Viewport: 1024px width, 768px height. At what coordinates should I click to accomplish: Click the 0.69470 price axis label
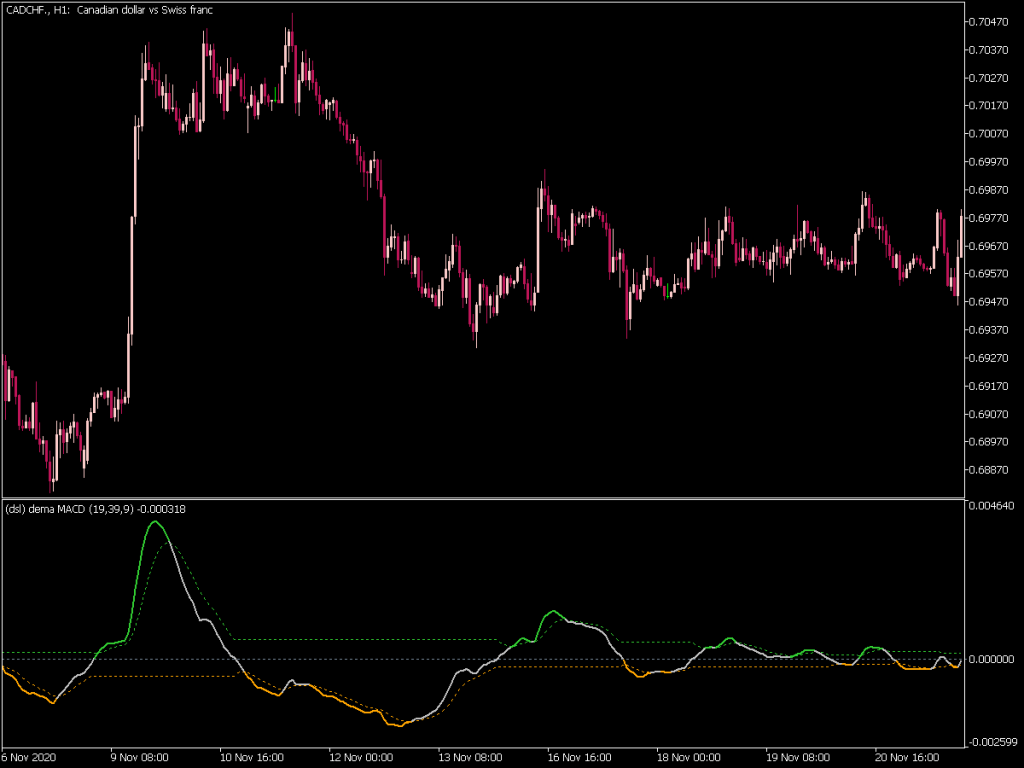[x=992, y=301]
